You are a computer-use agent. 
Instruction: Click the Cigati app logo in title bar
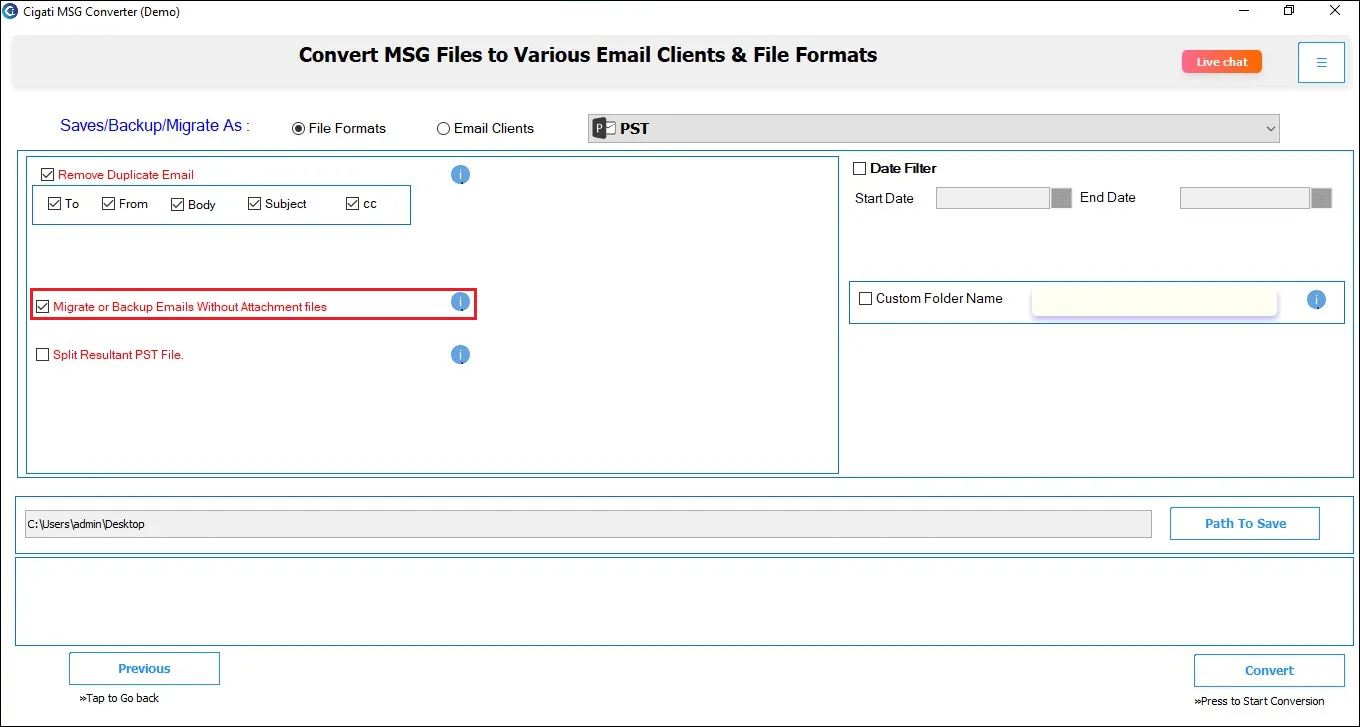[11, 12]
